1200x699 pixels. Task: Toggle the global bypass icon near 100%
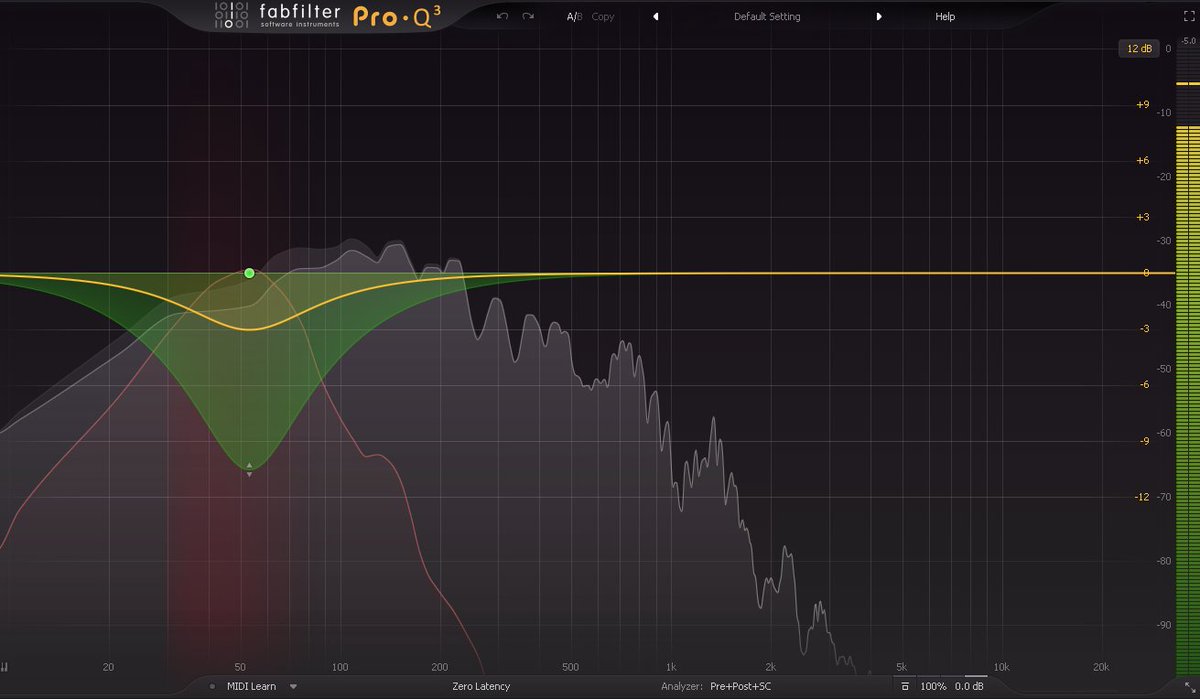coord(904,687)
